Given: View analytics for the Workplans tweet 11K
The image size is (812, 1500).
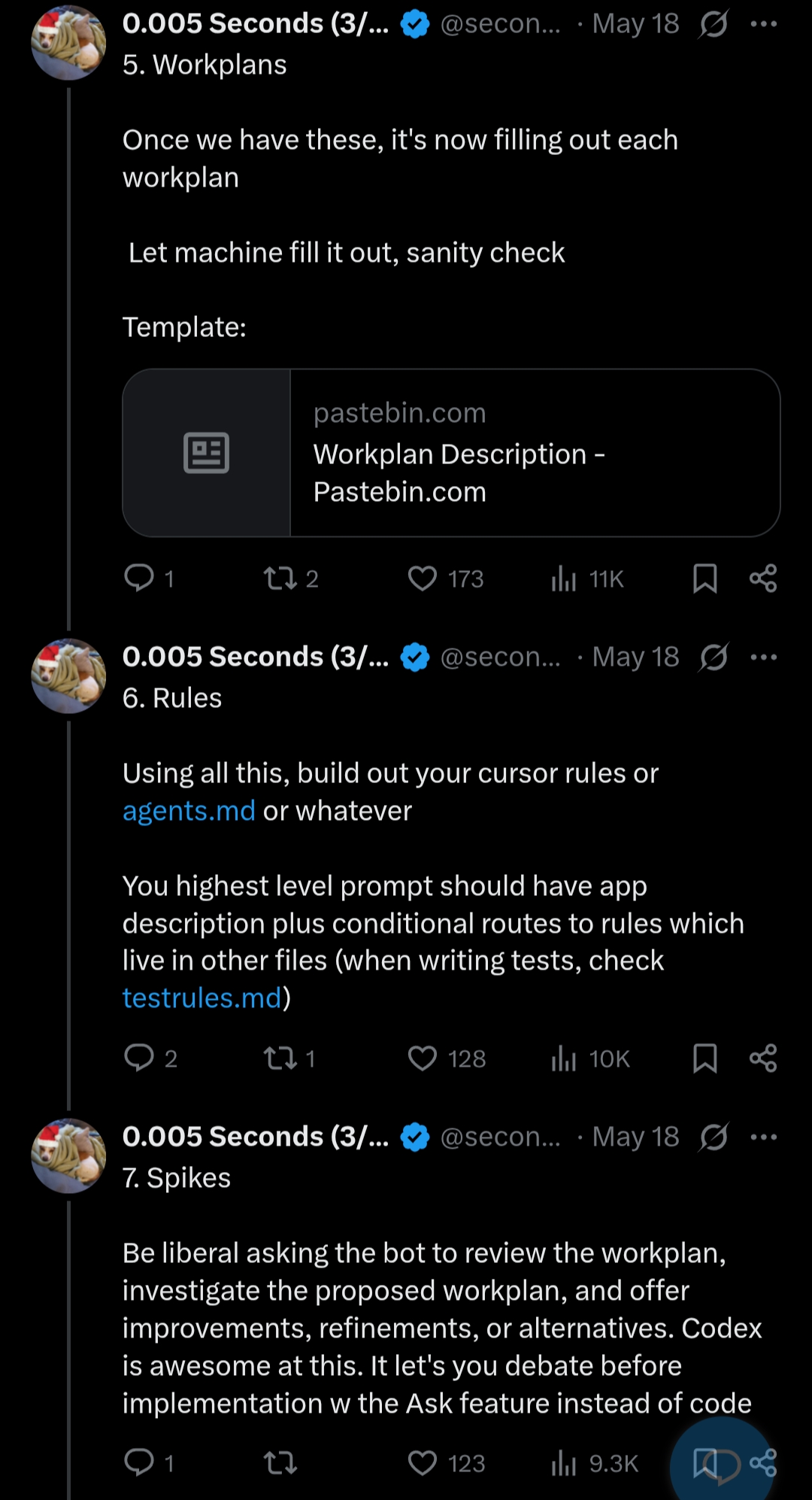Looking at the screenshot, I should (564, 578).
